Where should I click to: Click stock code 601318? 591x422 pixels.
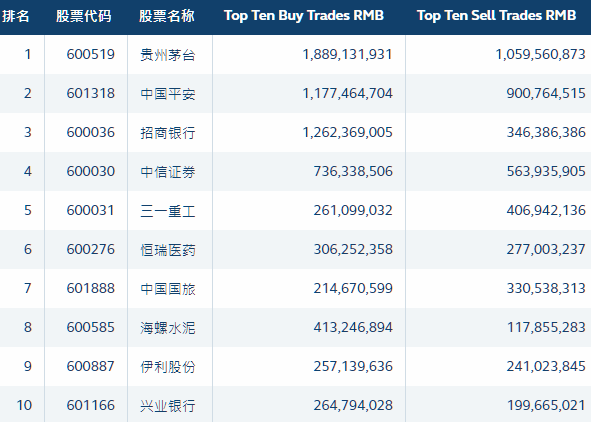click(x=90, y=93)
